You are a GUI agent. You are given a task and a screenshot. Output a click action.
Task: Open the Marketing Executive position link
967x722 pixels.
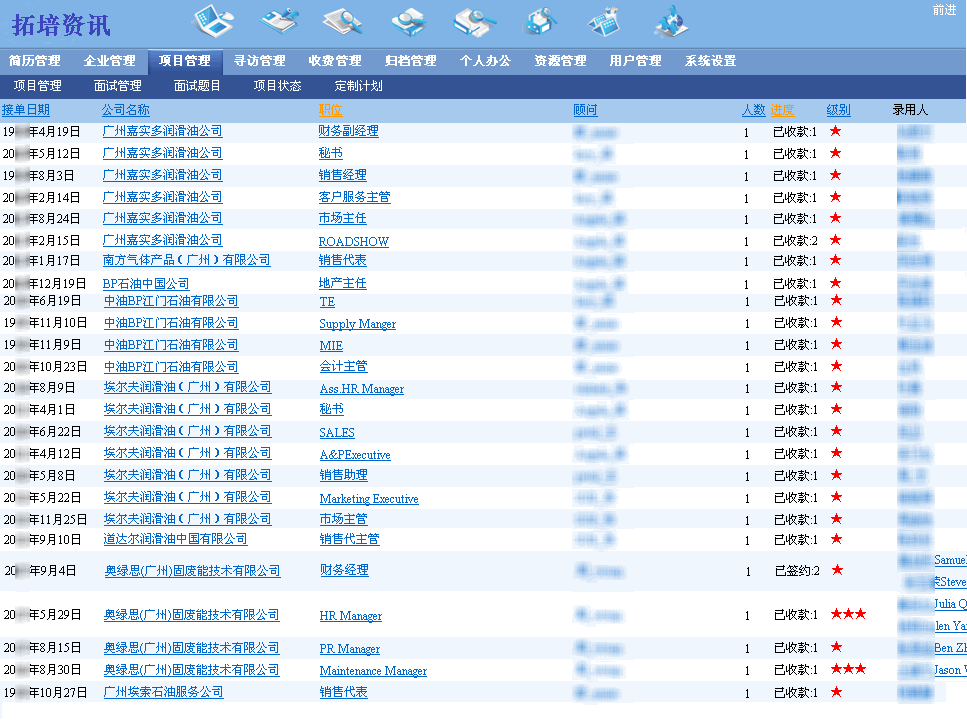pos(369,498)
